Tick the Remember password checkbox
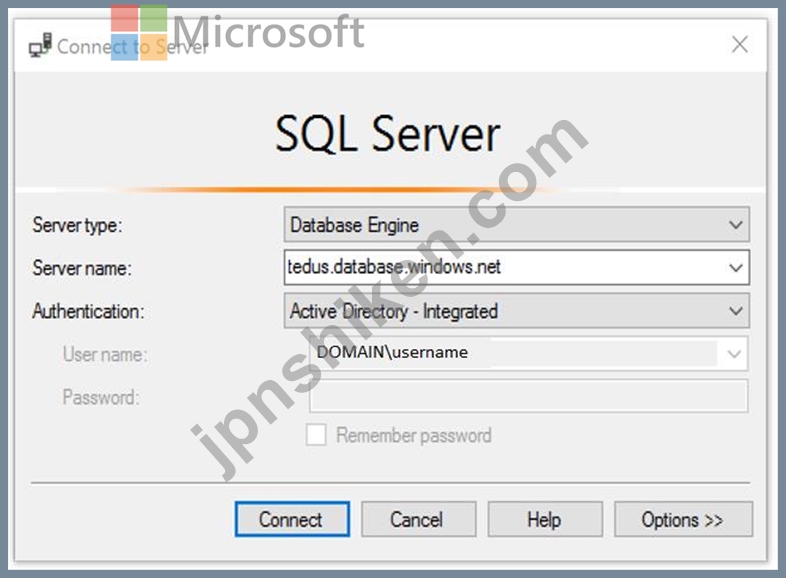This screenshot has height=578, width=786. pos(316,435)
